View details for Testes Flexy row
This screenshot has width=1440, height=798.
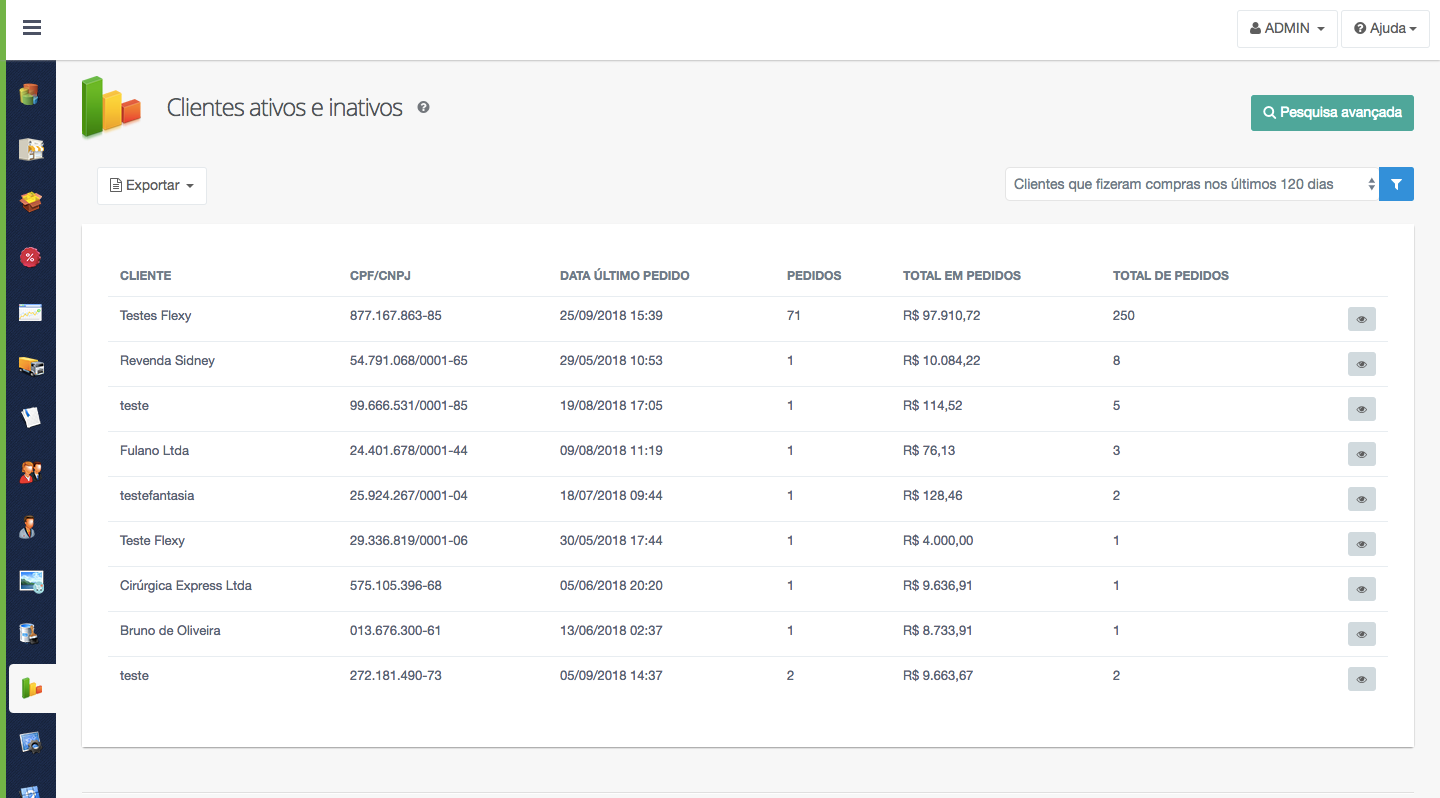tap(1361, 319)
